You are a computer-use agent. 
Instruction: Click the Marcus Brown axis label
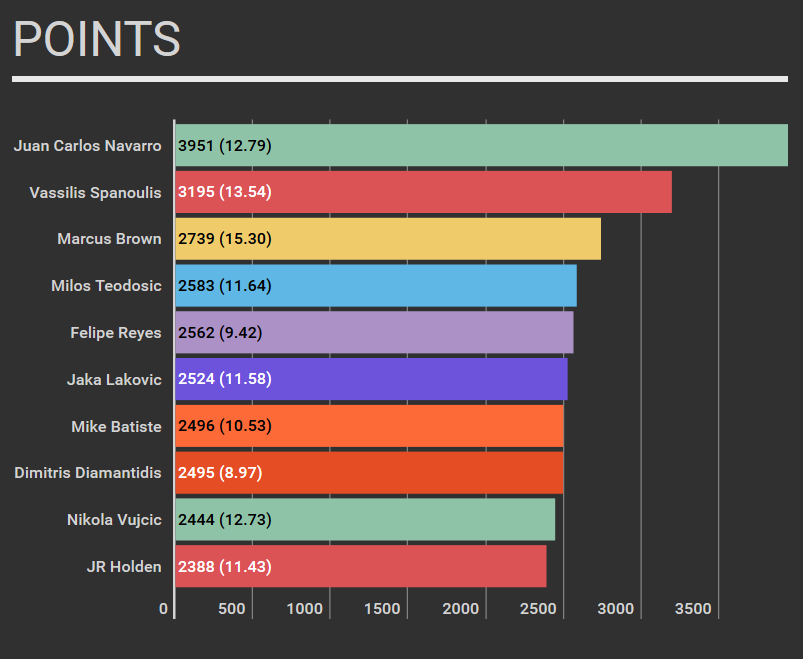(x=109, y=239)
